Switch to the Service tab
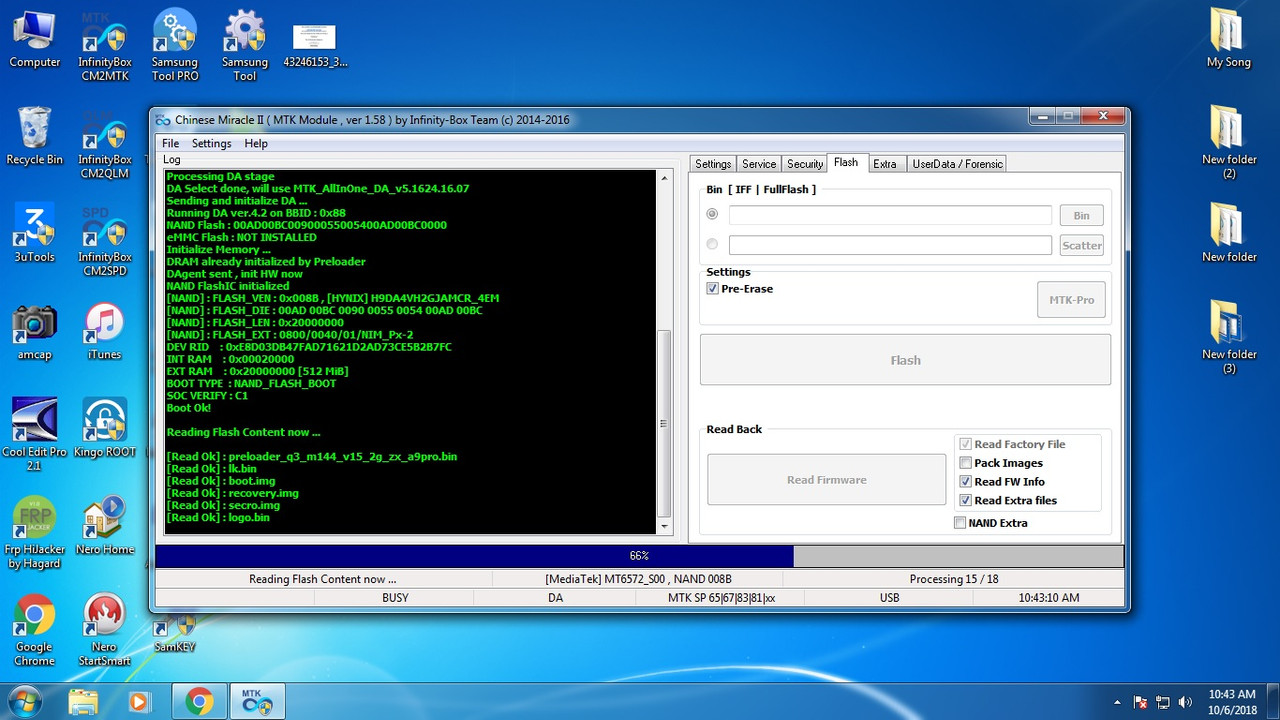The height and width of the screenshot is (720, 1280). click(759, 164)
